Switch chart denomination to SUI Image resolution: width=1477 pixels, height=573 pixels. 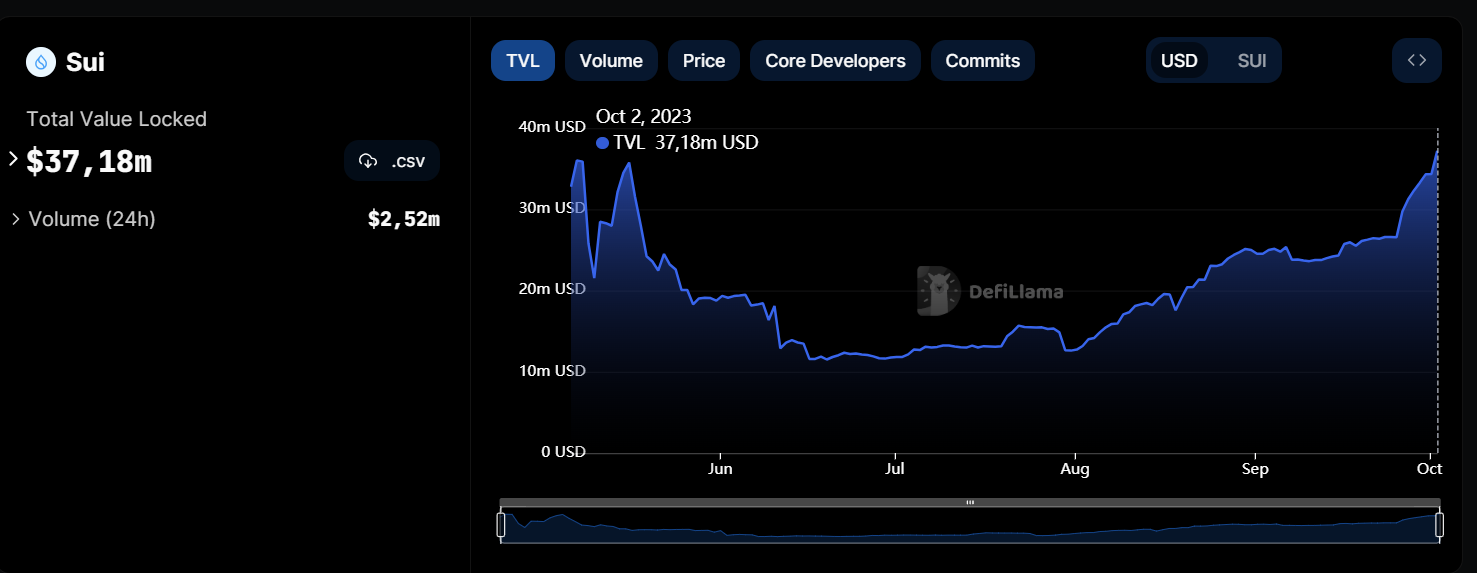[x=1252, y=61]
